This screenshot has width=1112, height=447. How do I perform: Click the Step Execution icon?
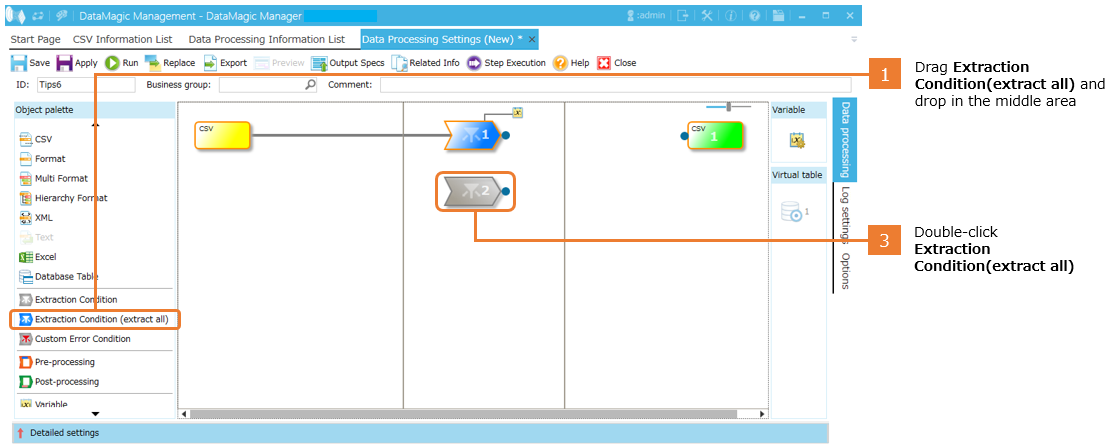click(474, 63)
